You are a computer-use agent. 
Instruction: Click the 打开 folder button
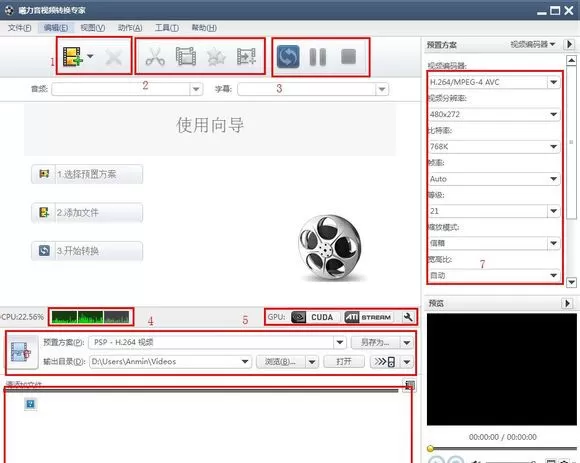pos(344,362)
